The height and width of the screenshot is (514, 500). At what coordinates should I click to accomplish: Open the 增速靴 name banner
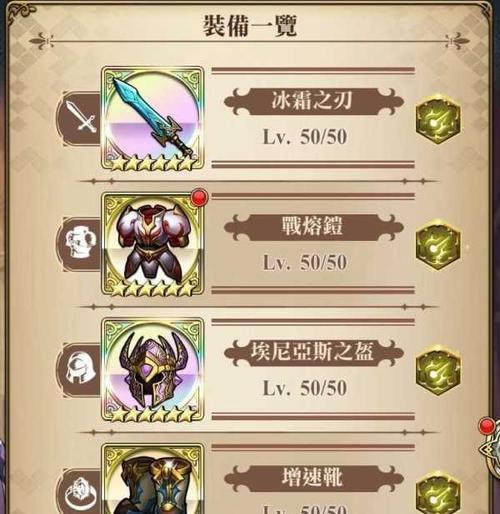click(313, 478)
